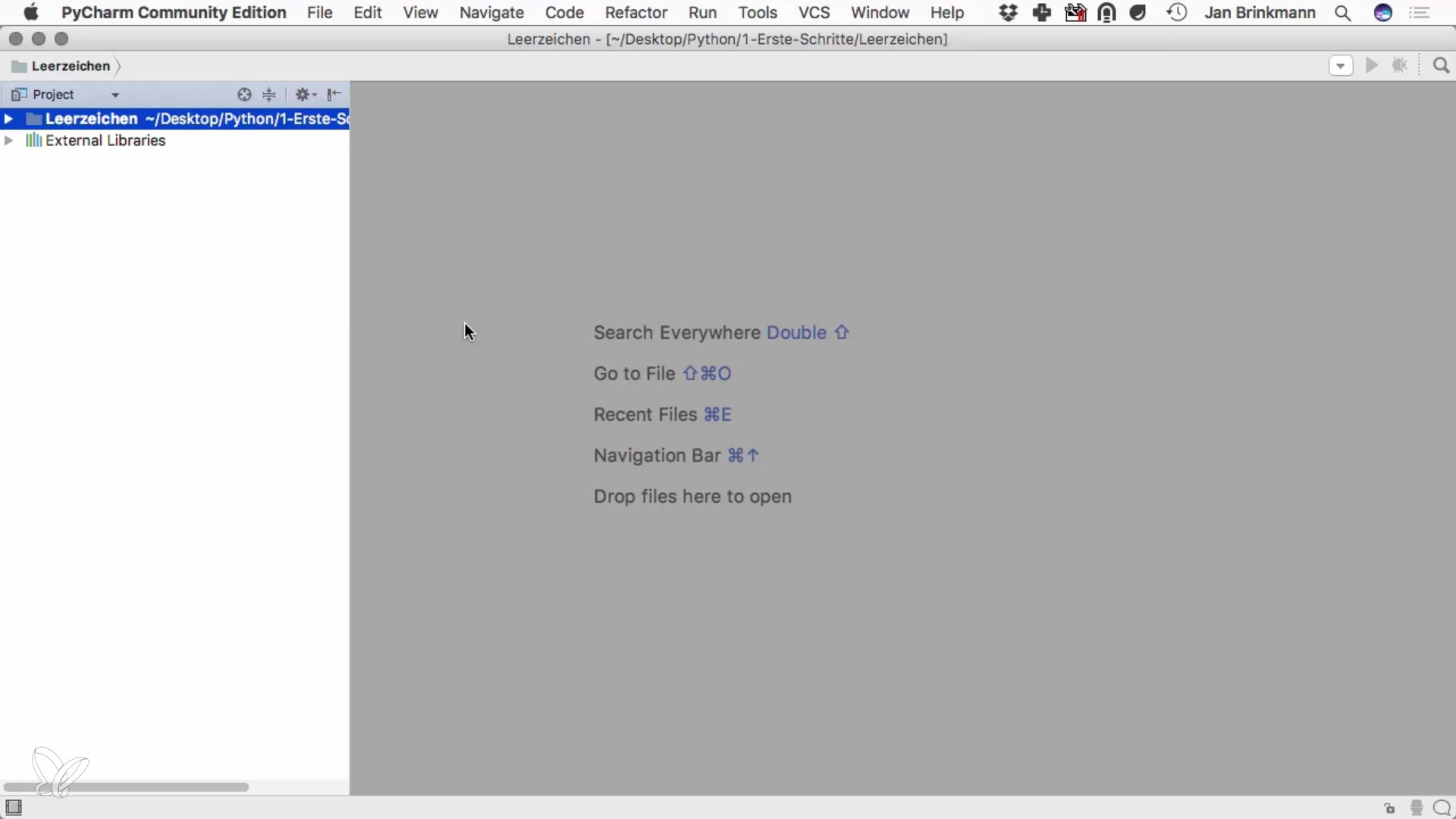Image resolution: width=1456 pixels, height=819 pixels.
Task: Open the Project view type dropdown
Action: [x=115, y=96]
